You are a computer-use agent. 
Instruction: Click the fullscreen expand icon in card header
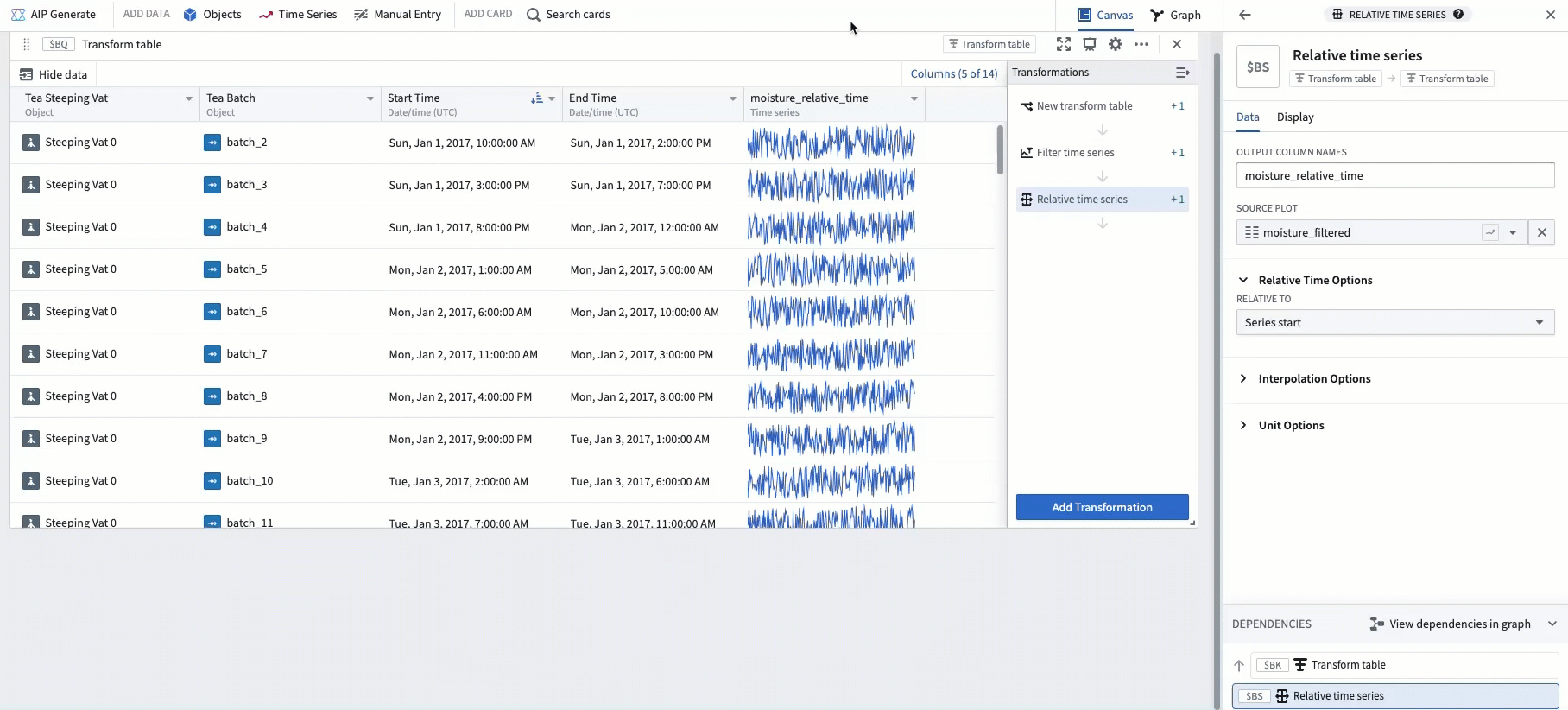(1064, 44)
